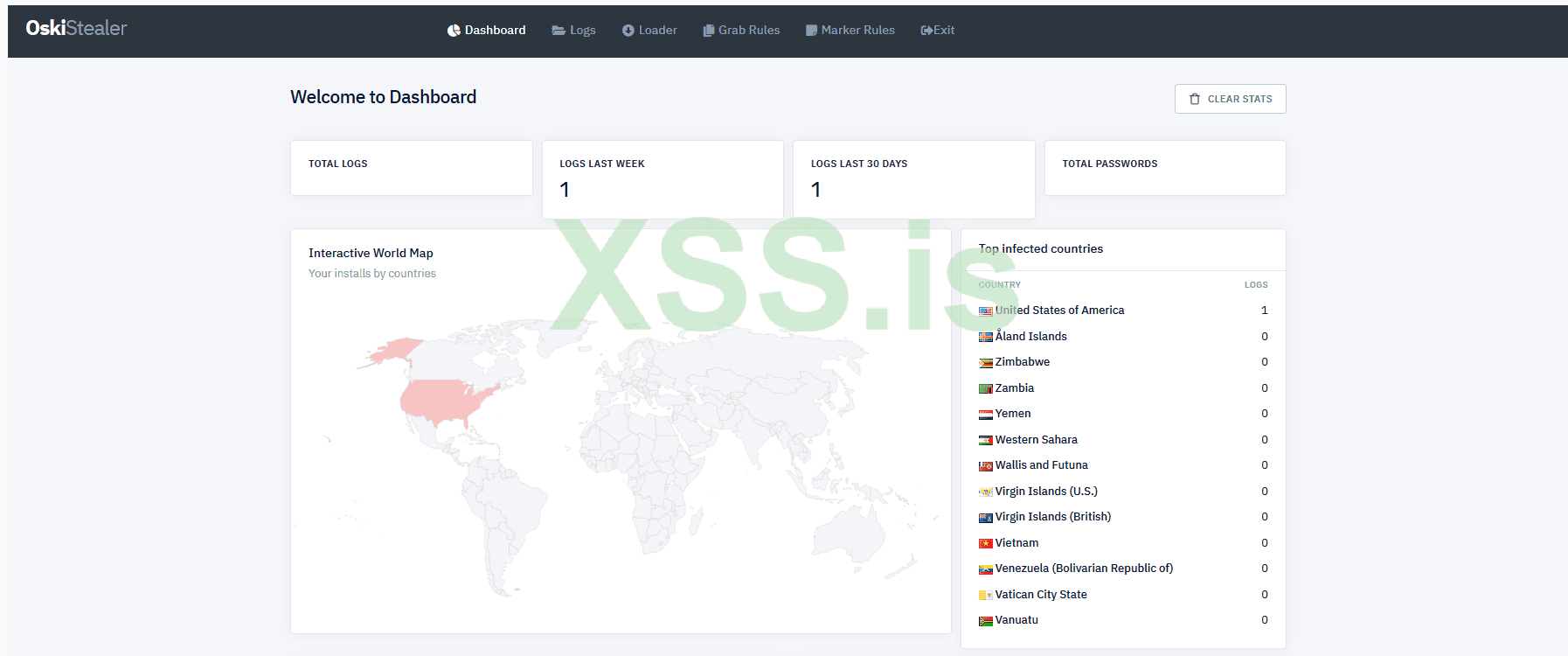This screenshot has height=656, width=1568.
Task: Click the Venezuela flag icon
Action: [986, 569]
